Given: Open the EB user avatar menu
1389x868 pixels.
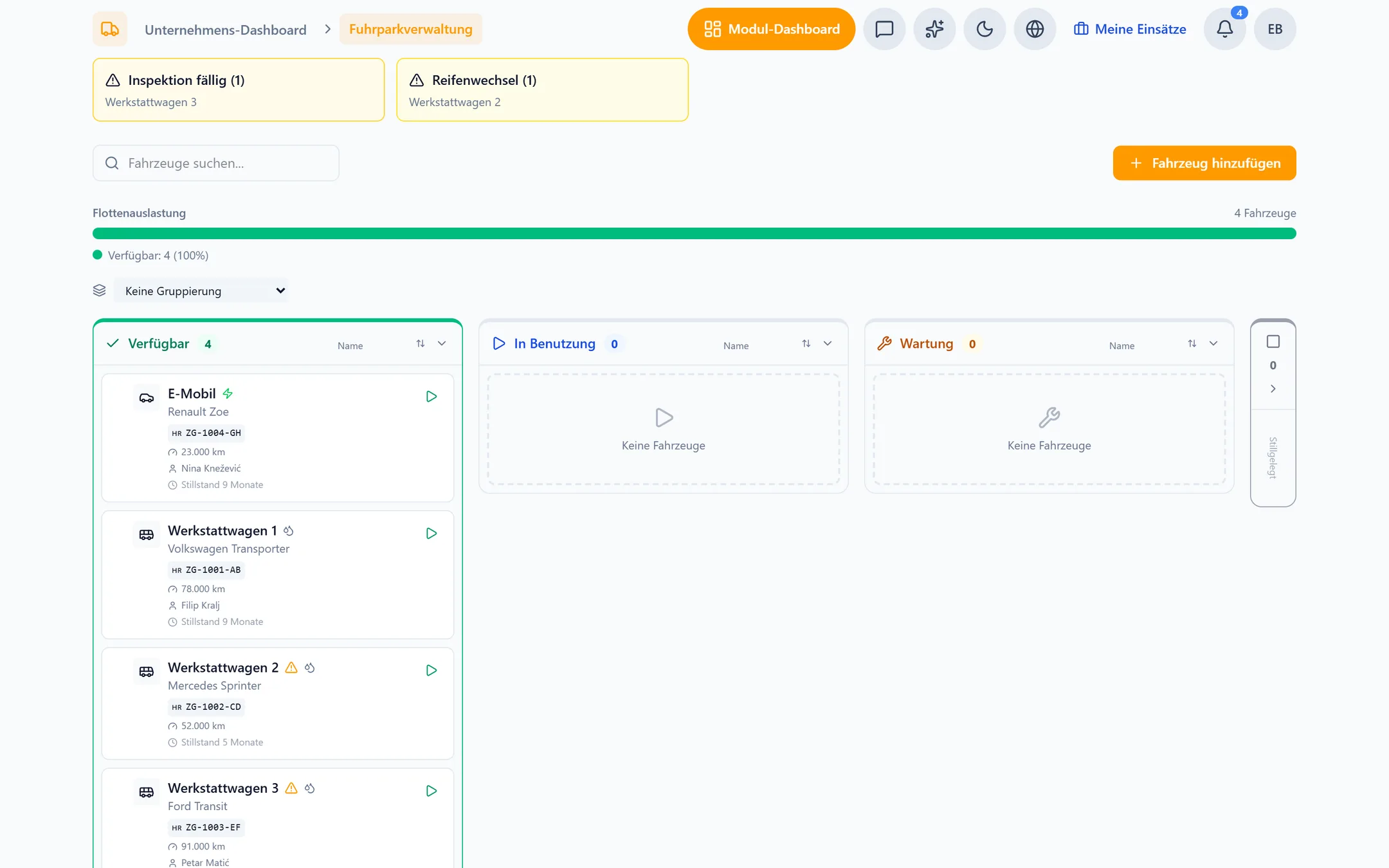Looking at the screenshot, I should [x=1275, y=29].
